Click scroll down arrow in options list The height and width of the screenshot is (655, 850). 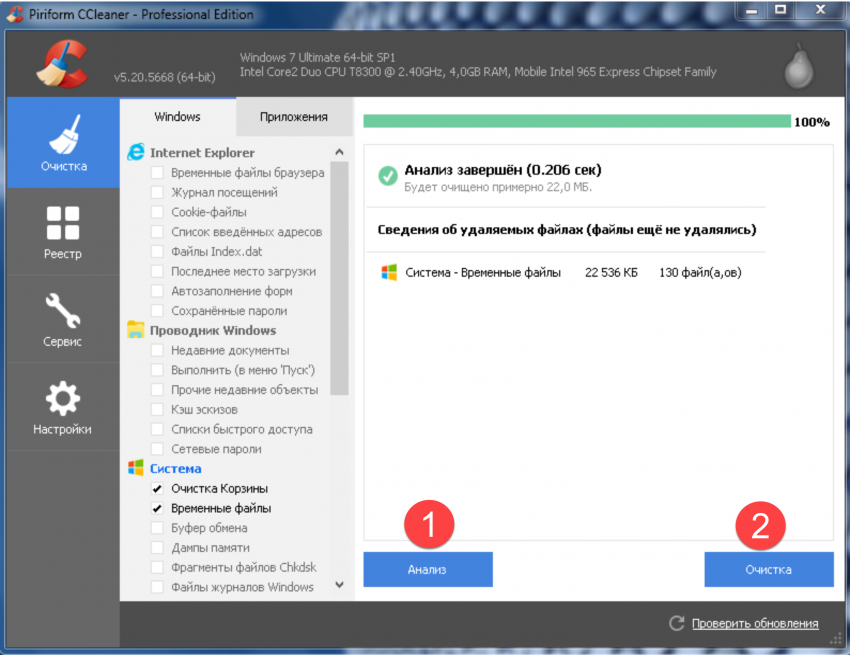pyautogui.click(x=339, y=585)
